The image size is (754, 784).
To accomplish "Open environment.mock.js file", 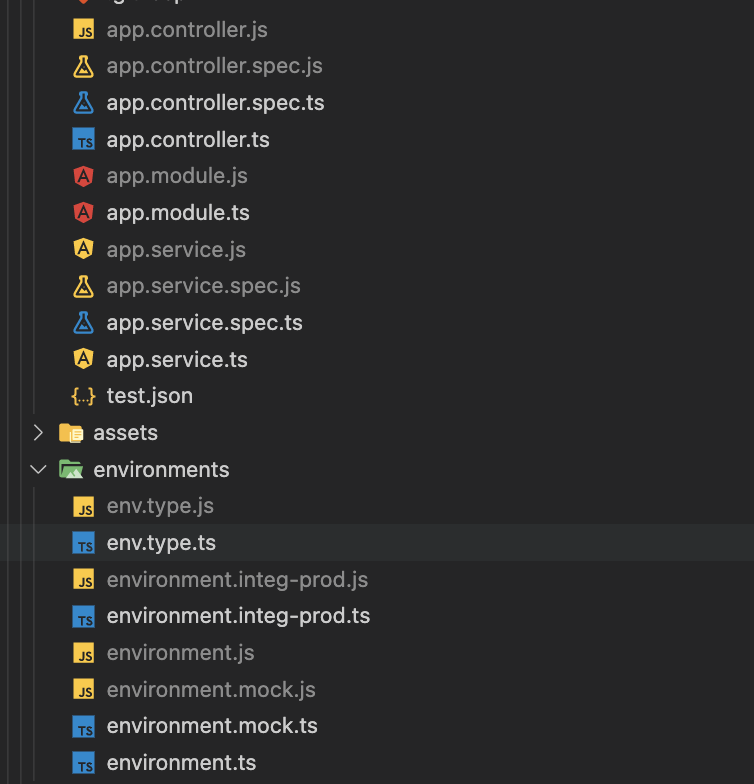I will [x=211, y=690].
